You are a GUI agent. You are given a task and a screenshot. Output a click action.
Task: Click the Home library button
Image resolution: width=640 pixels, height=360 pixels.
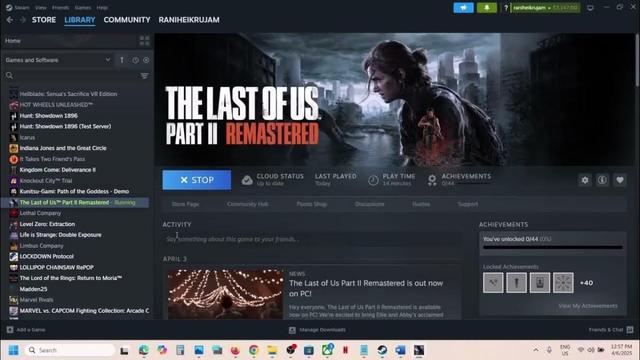69,40
